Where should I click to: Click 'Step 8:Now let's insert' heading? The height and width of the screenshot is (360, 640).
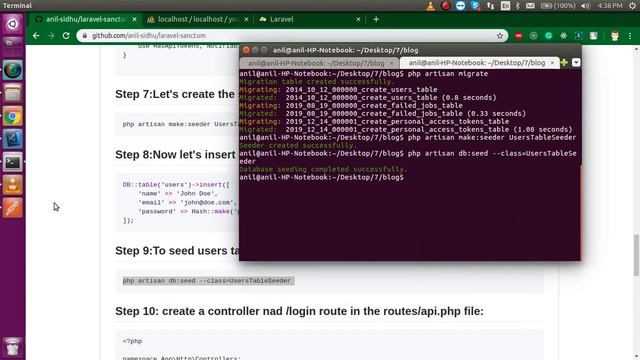[175, 155]
